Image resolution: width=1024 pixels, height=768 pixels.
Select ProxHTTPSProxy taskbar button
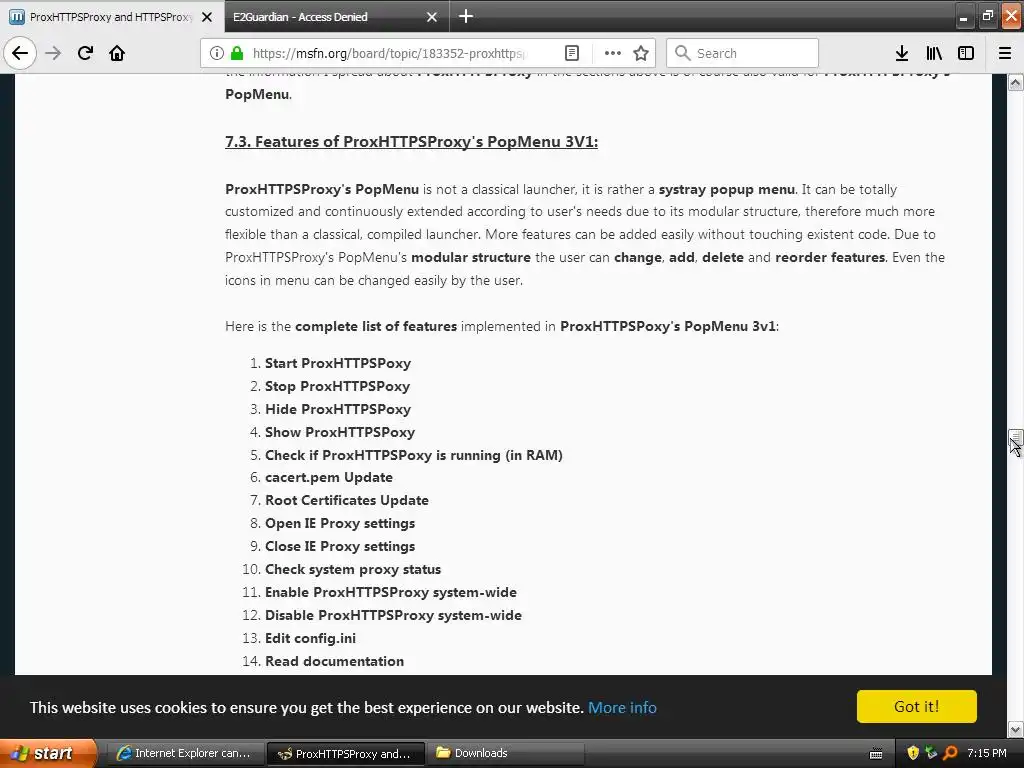point(346,754)
